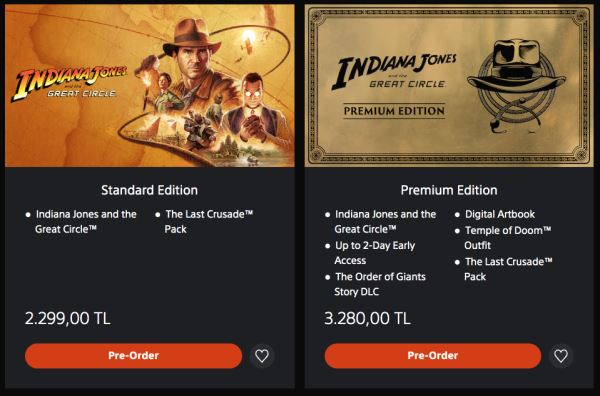Click the 2.299,00 TL price

pyautogui.click(x=68, y=318)
